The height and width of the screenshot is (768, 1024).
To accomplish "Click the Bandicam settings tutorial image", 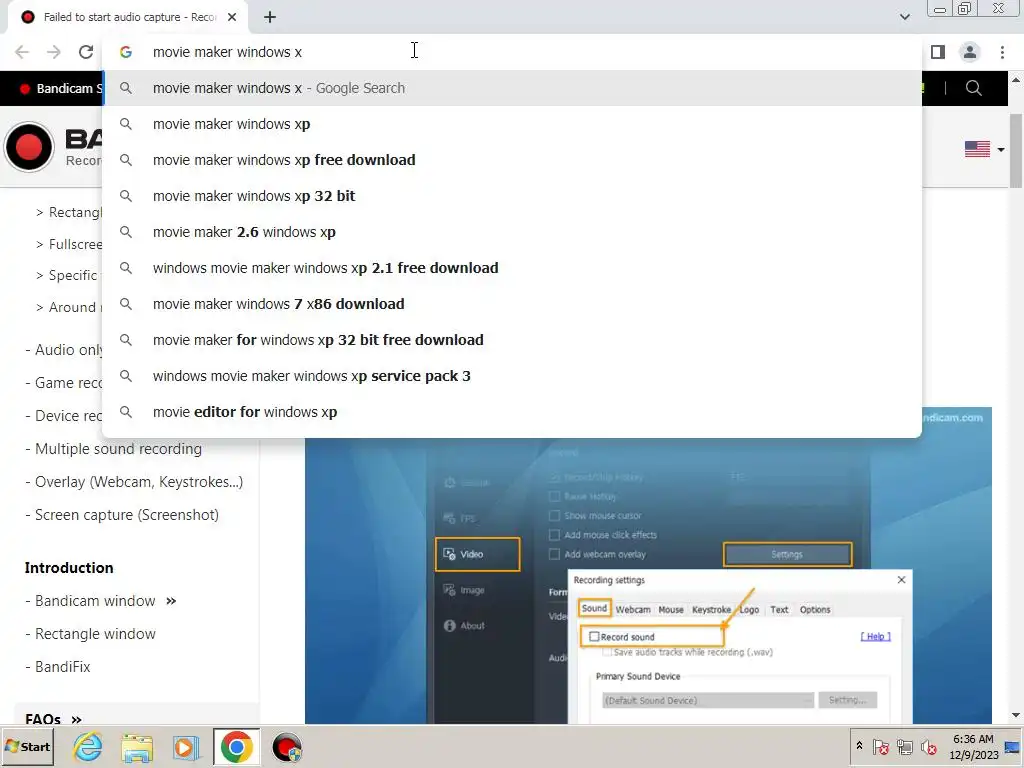I will (x=648, y=581).
